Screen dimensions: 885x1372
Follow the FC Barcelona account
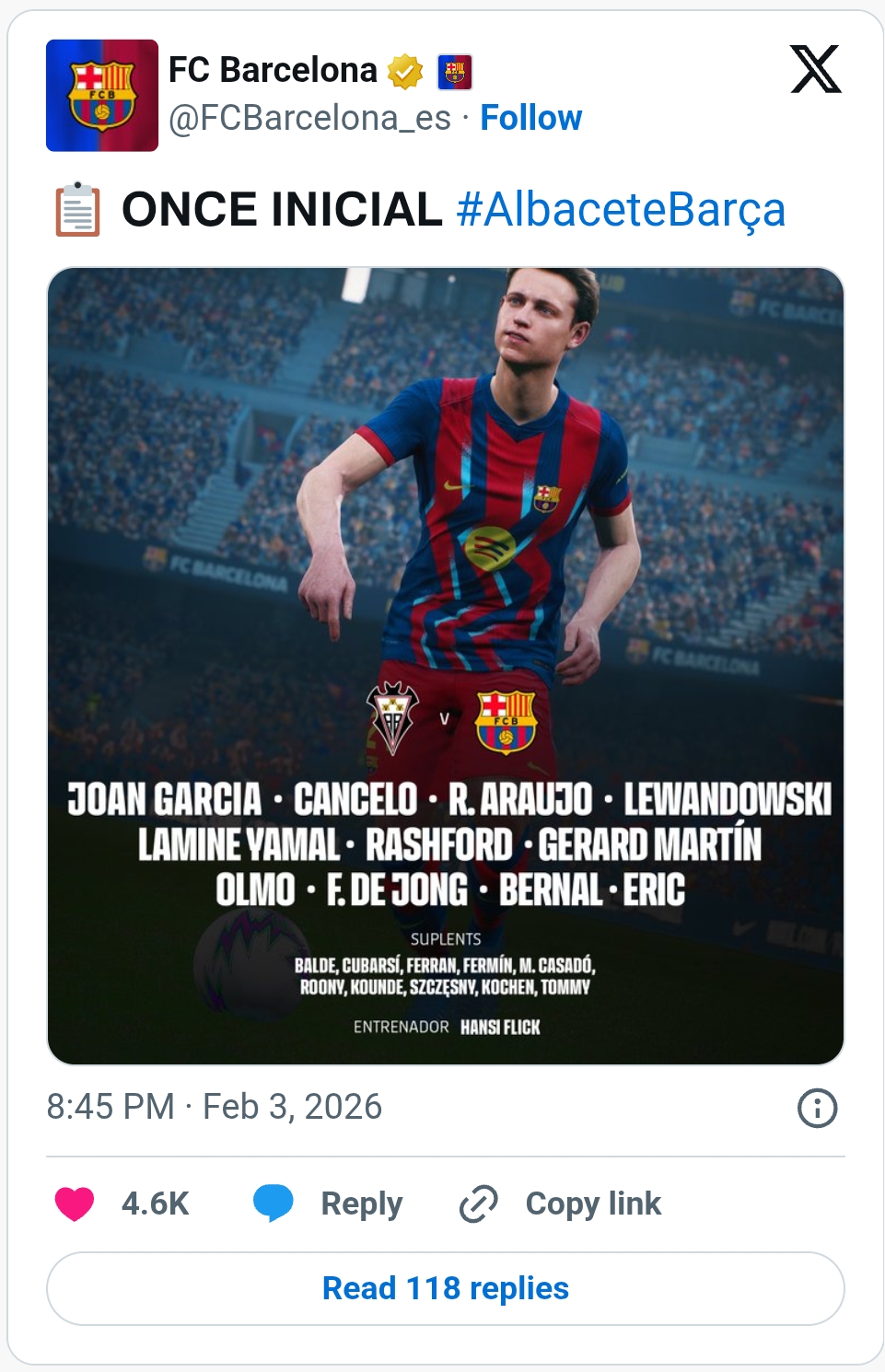click(530, 118)
